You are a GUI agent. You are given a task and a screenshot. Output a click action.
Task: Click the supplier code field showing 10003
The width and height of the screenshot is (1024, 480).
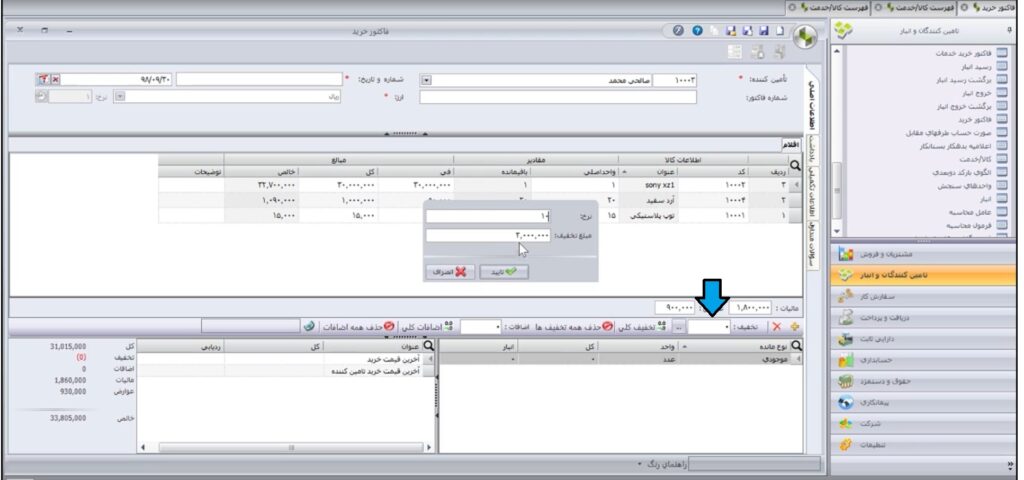(675, 80)
